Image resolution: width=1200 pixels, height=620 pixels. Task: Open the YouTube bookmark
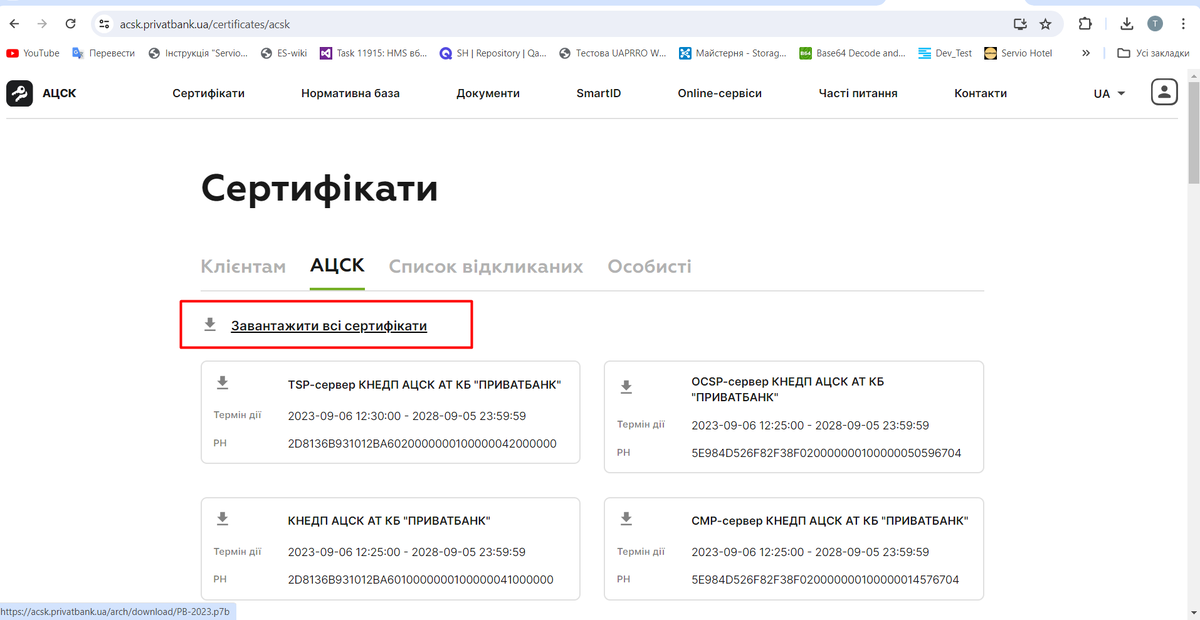click(x=32, y=52)
